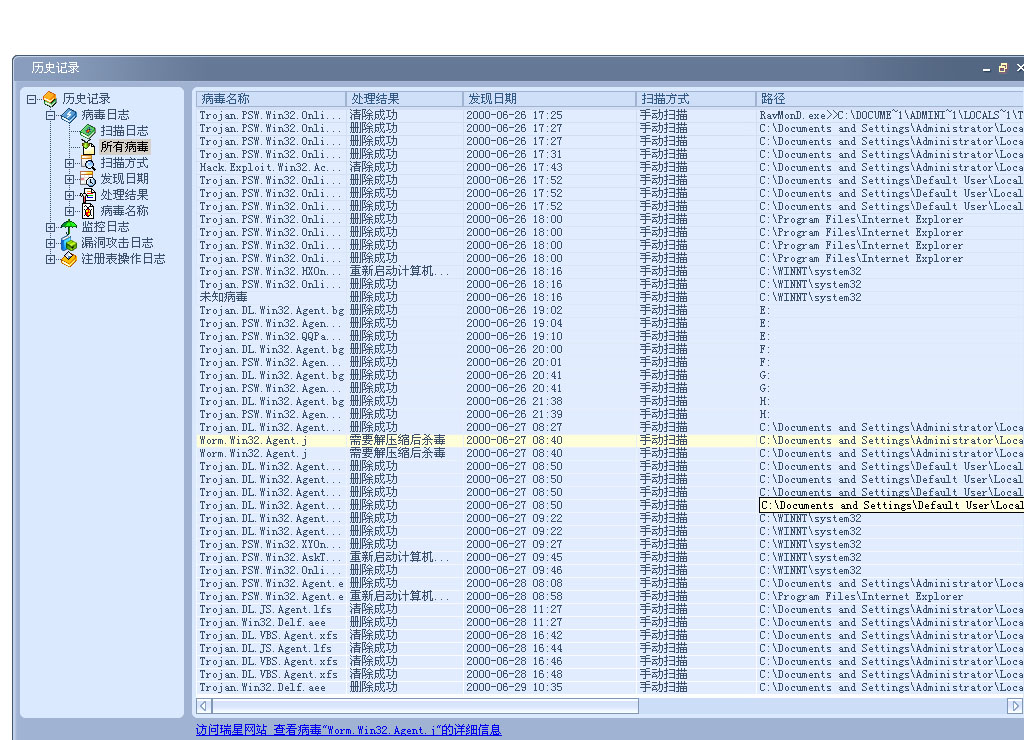Click the 扫描日志 icon
This screenshot has width=1024, height=740.
tap(88, 131)
